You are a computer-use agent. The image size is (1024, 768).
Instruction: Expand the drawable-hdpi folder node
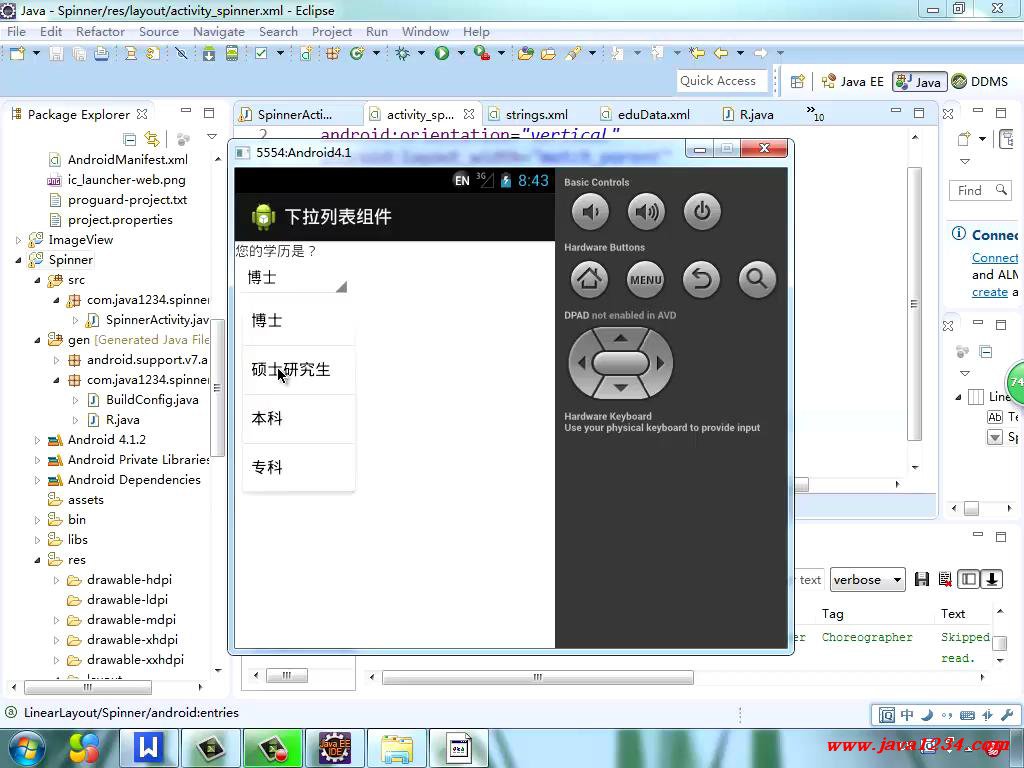56,581
